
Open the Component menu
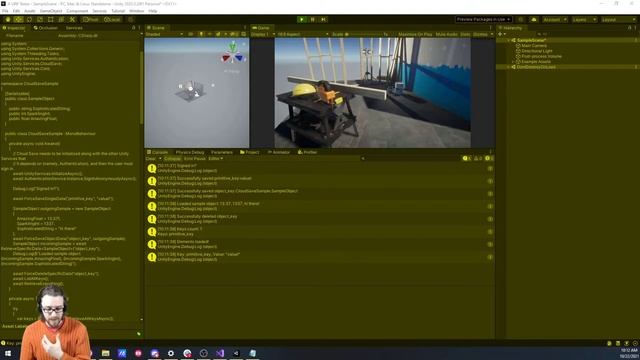coord(77,11)
